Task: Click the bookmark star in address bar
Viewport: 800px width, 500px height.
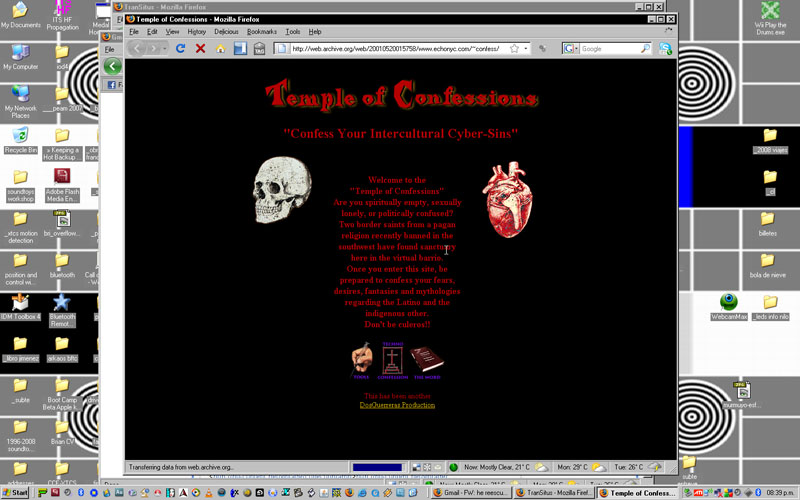Action: tap(514, 48)
